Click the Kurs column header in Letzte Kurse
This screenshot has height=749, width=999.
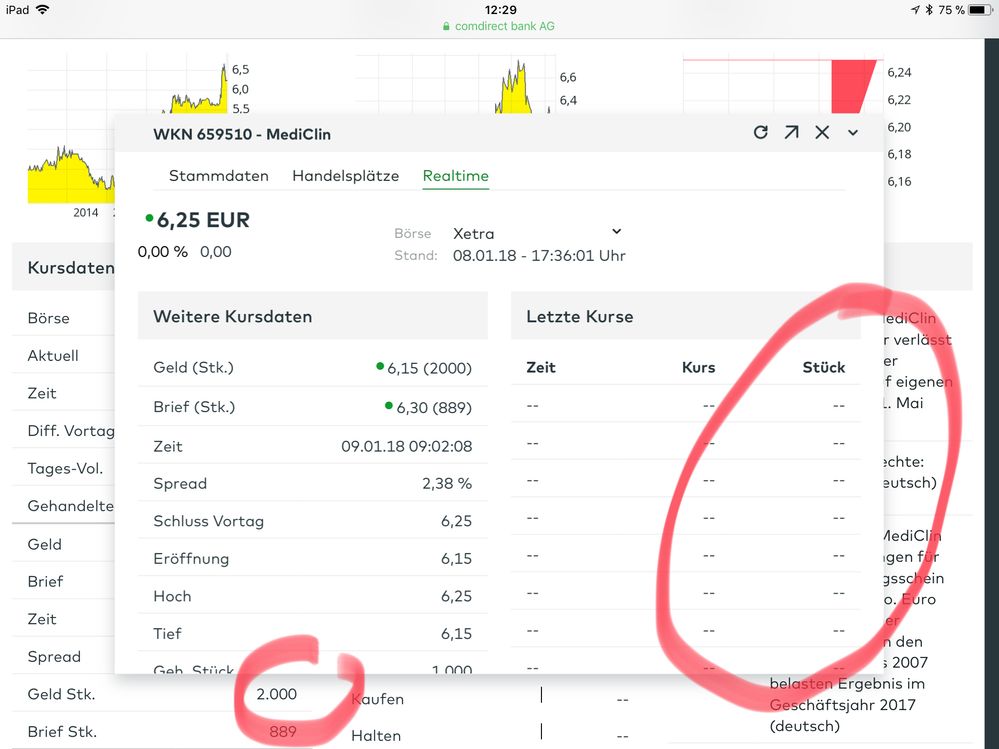(698, 367)
